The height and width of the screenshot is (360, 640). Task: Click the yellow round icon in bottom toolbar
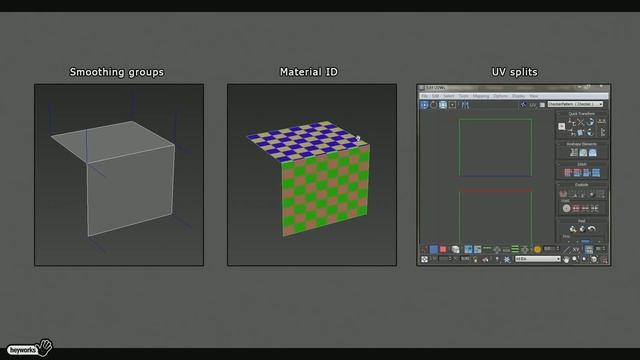coord(537,249)
